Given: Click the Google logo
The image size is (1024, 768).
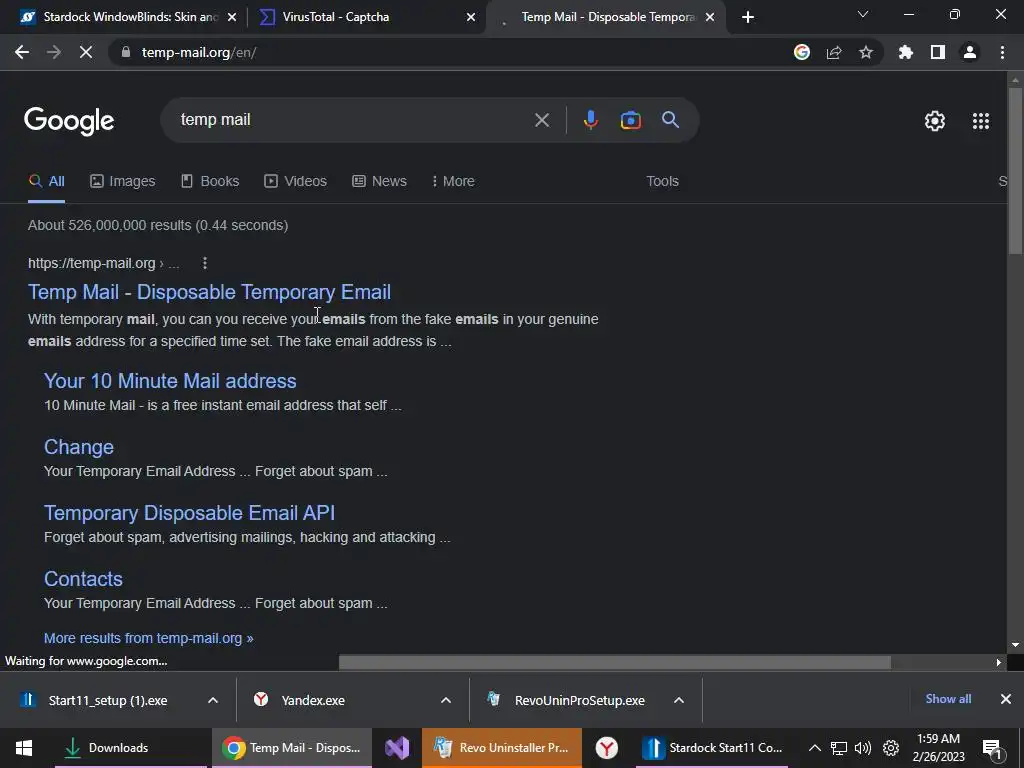Looking at the screenshot, I should [x=69, y=121].
